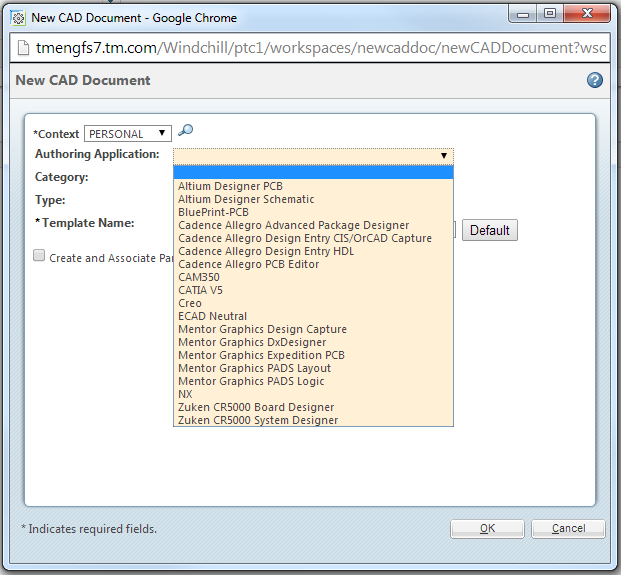Select Mentor Graphics Design Capture

coord(313,329)
